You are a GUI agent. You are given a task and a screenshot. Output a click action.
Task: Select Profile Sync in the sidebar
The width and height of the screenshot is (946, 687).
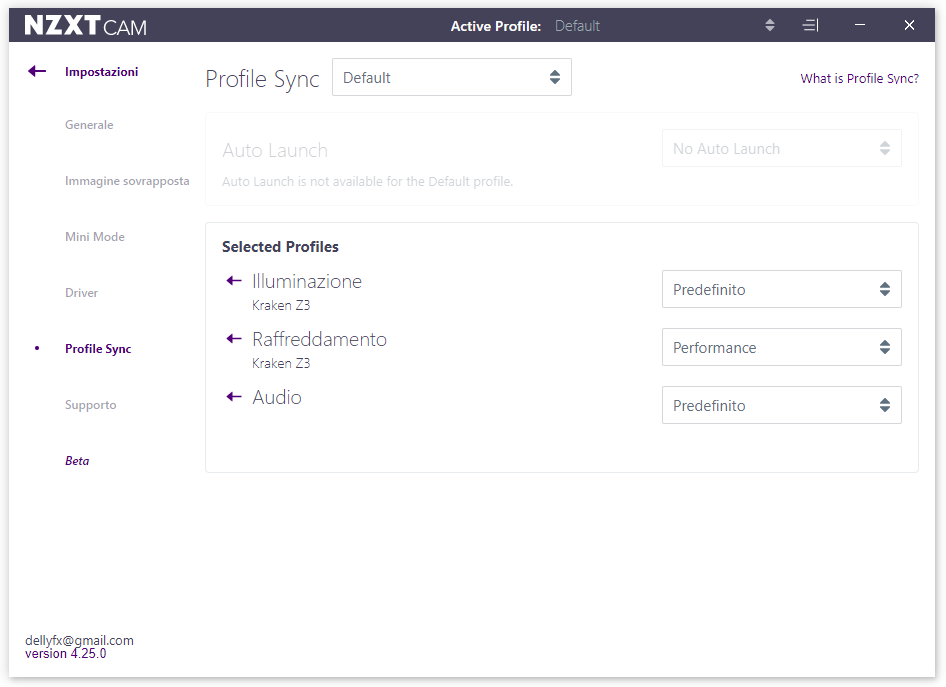point(98,349)
